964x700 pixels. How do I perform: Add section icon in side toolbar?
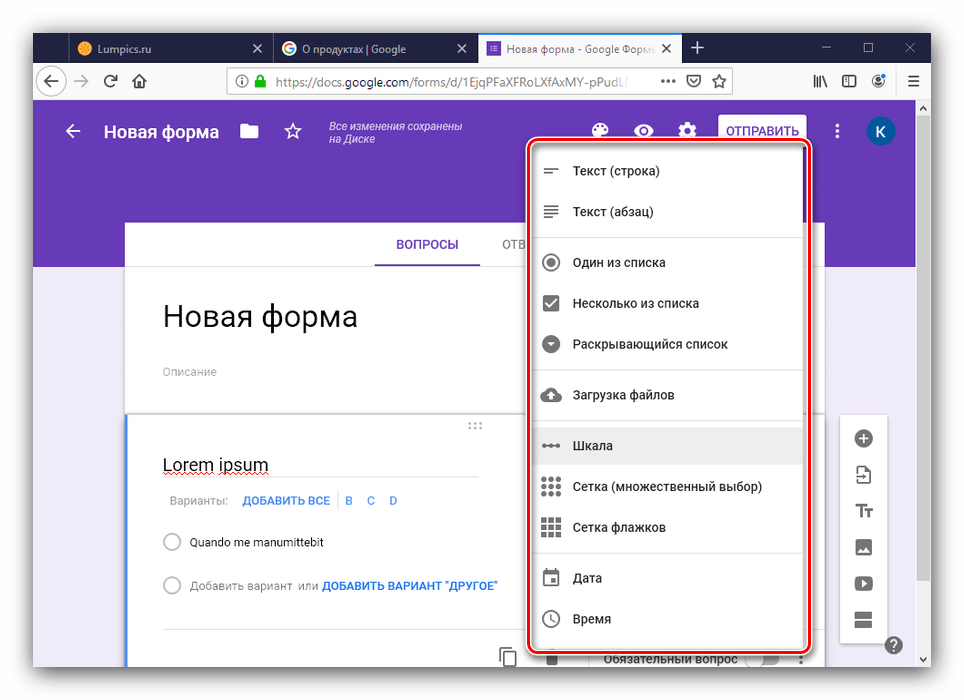coord(863,619)
